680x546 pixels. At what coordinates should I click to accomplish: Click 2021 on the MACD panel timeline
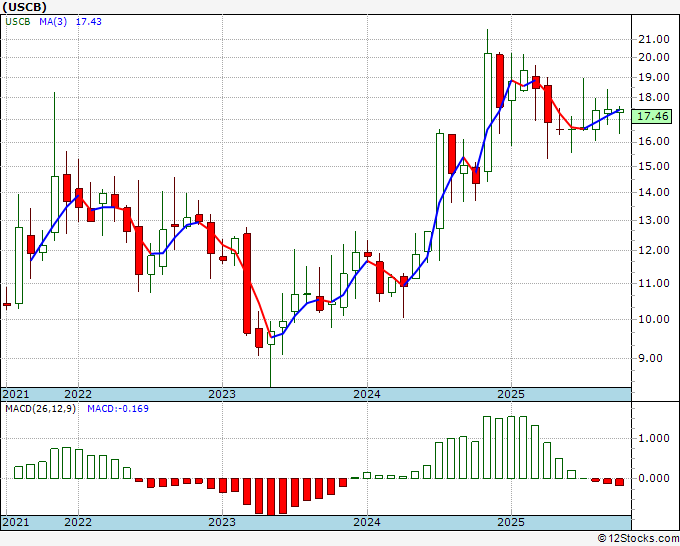(x=16, y=522)
